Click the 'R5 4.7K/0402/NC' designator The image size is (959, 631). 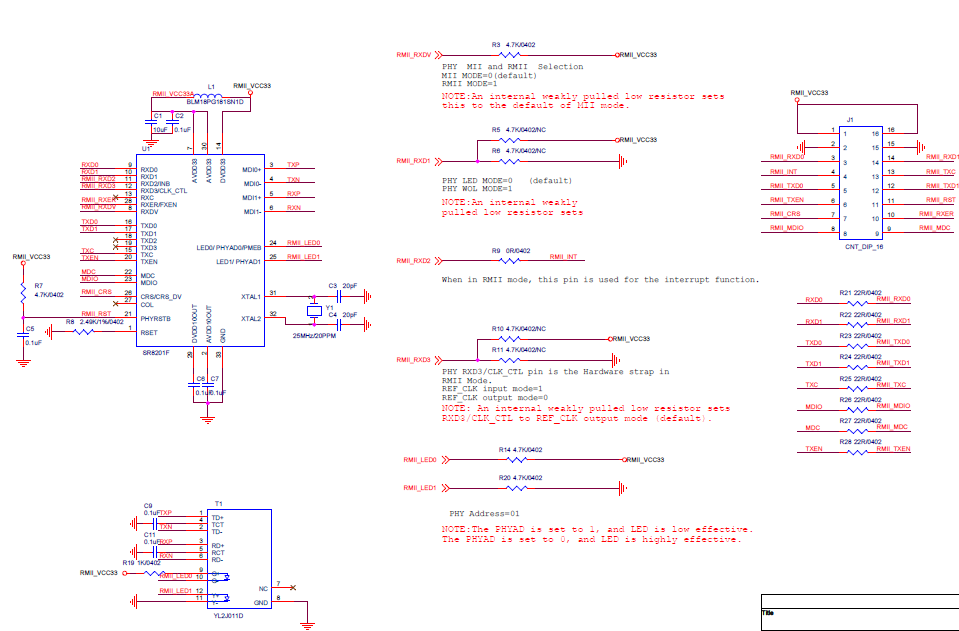pos(519,130)
